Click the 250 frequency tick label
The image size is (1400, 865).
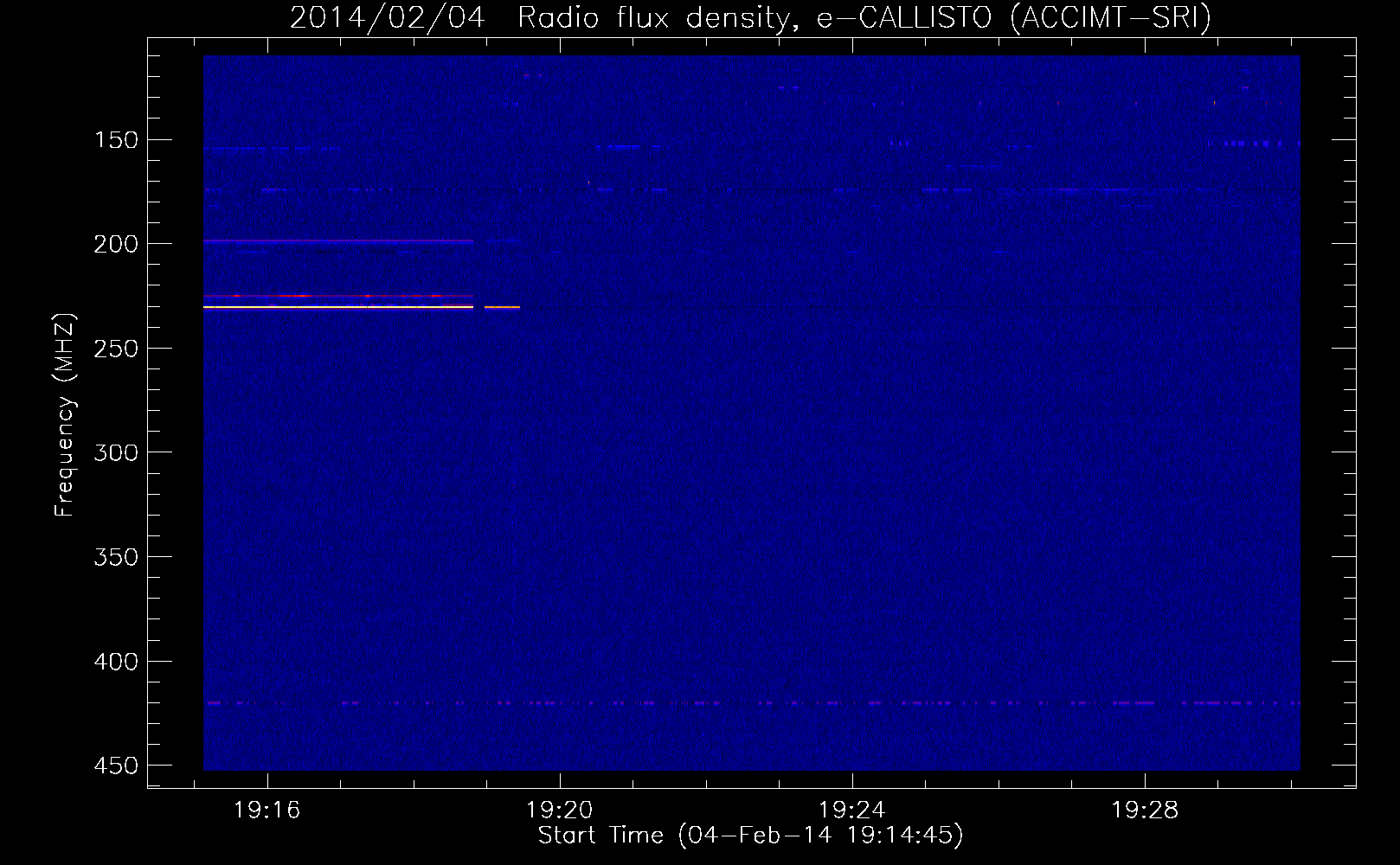coord(116,349)
